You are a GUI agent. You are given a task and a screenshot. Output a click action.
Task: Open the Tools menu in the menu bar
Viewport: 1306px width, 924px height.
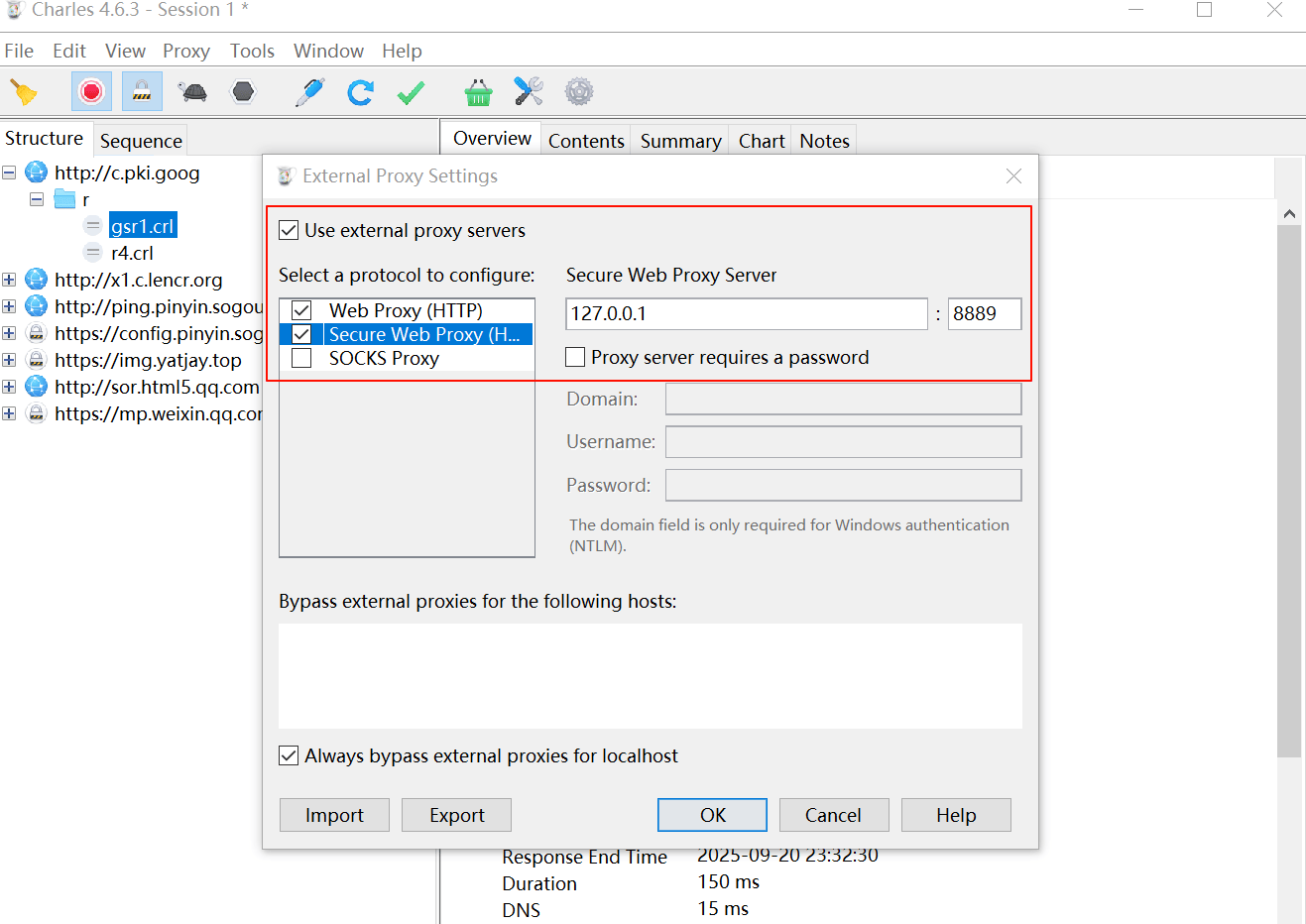tap(252, 51)
